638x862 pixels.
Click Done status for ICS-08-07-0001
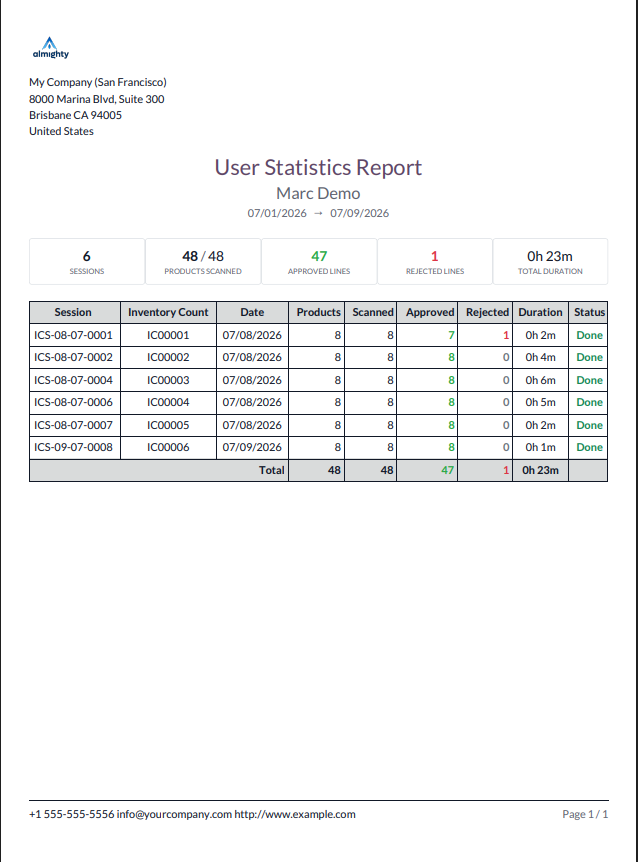click(590, 335)
